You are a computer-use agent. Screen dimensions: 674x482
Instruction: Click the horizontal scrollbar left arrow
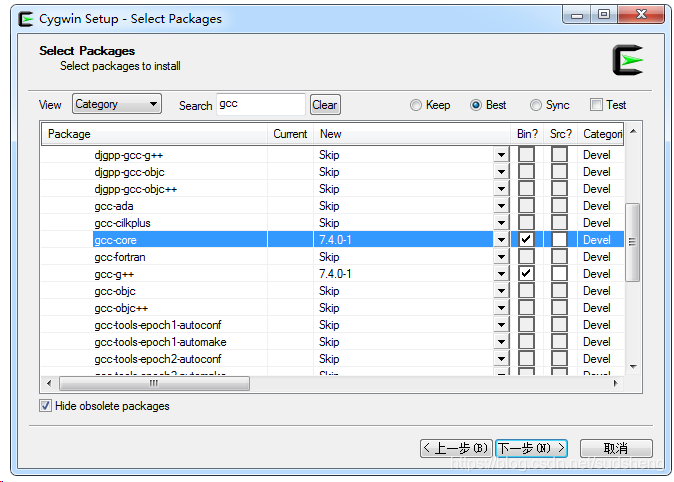(x=49, y=383)
